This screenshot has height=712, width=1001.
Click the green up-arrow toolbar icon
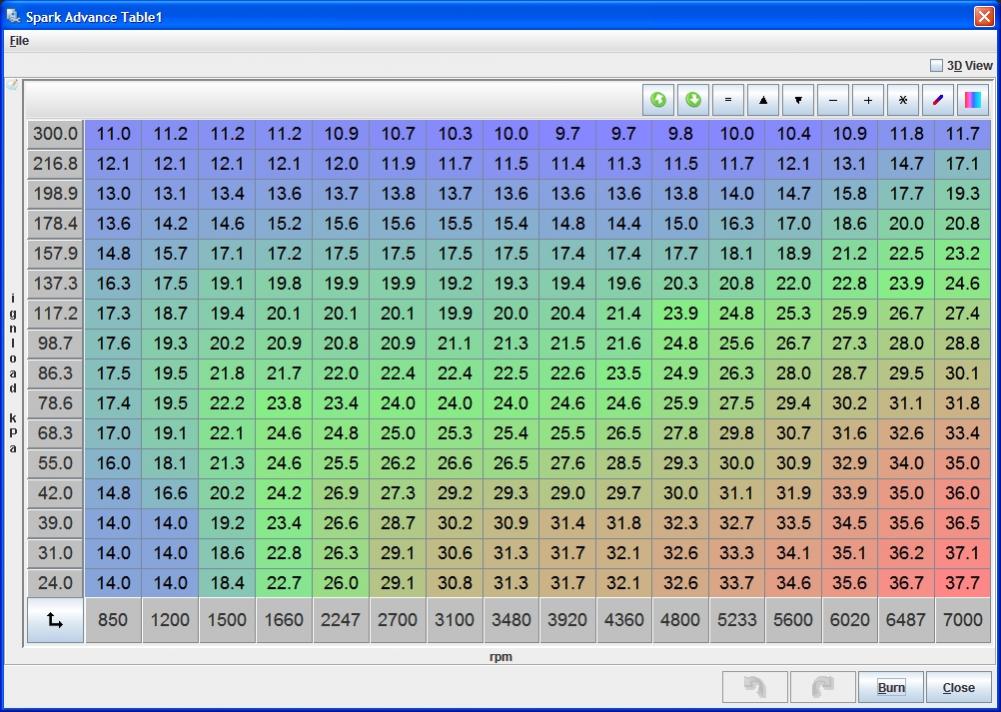click(658, 100)
